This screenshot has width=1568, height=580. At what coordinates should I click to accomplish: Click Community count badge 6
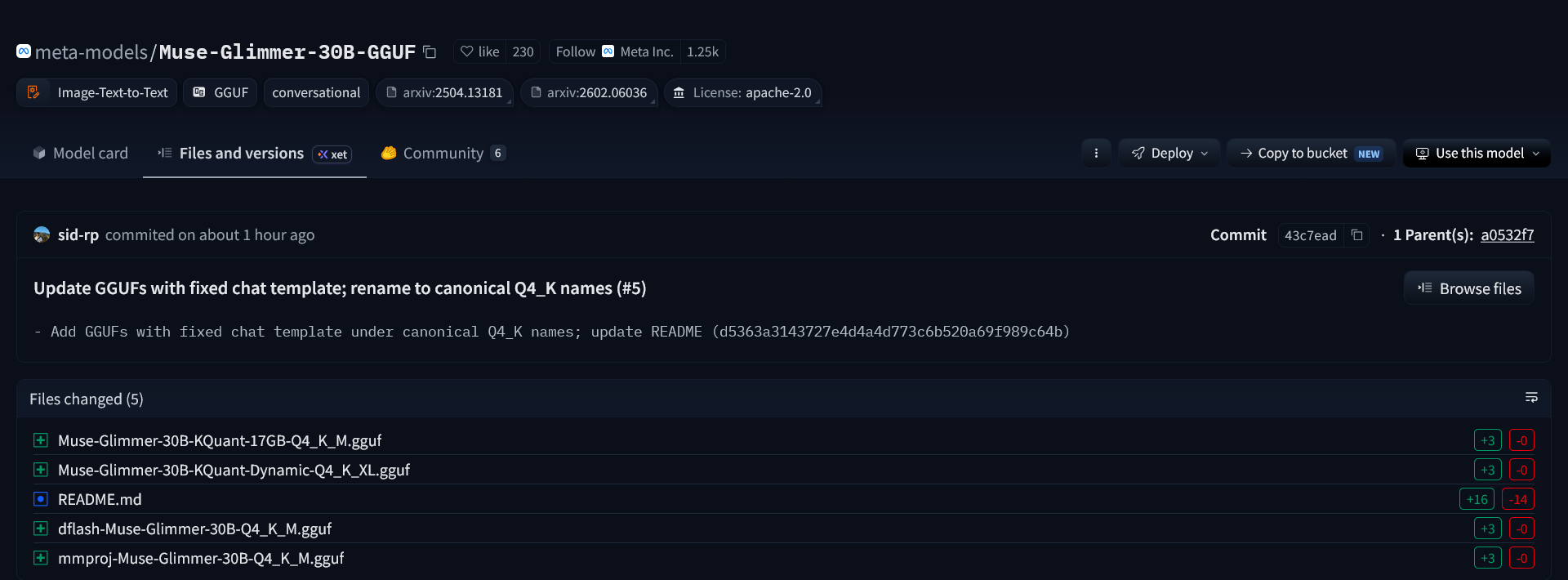tap(498, 153)
